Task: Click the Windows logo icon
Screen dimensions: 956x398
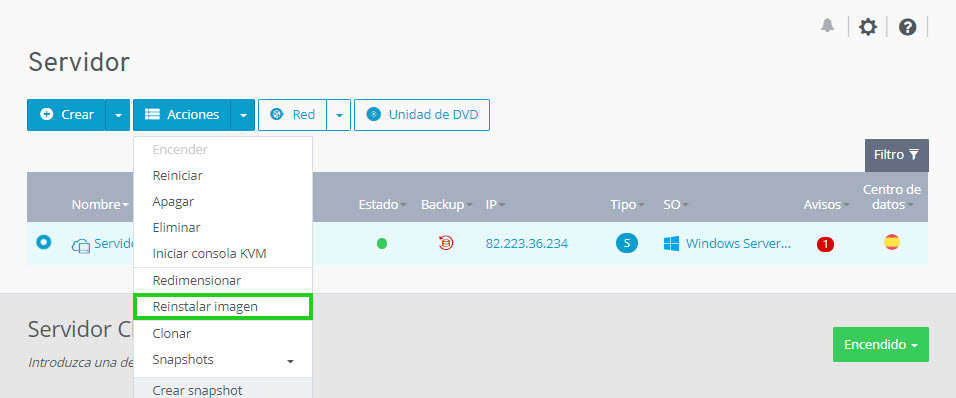Action: coord(671,244)
